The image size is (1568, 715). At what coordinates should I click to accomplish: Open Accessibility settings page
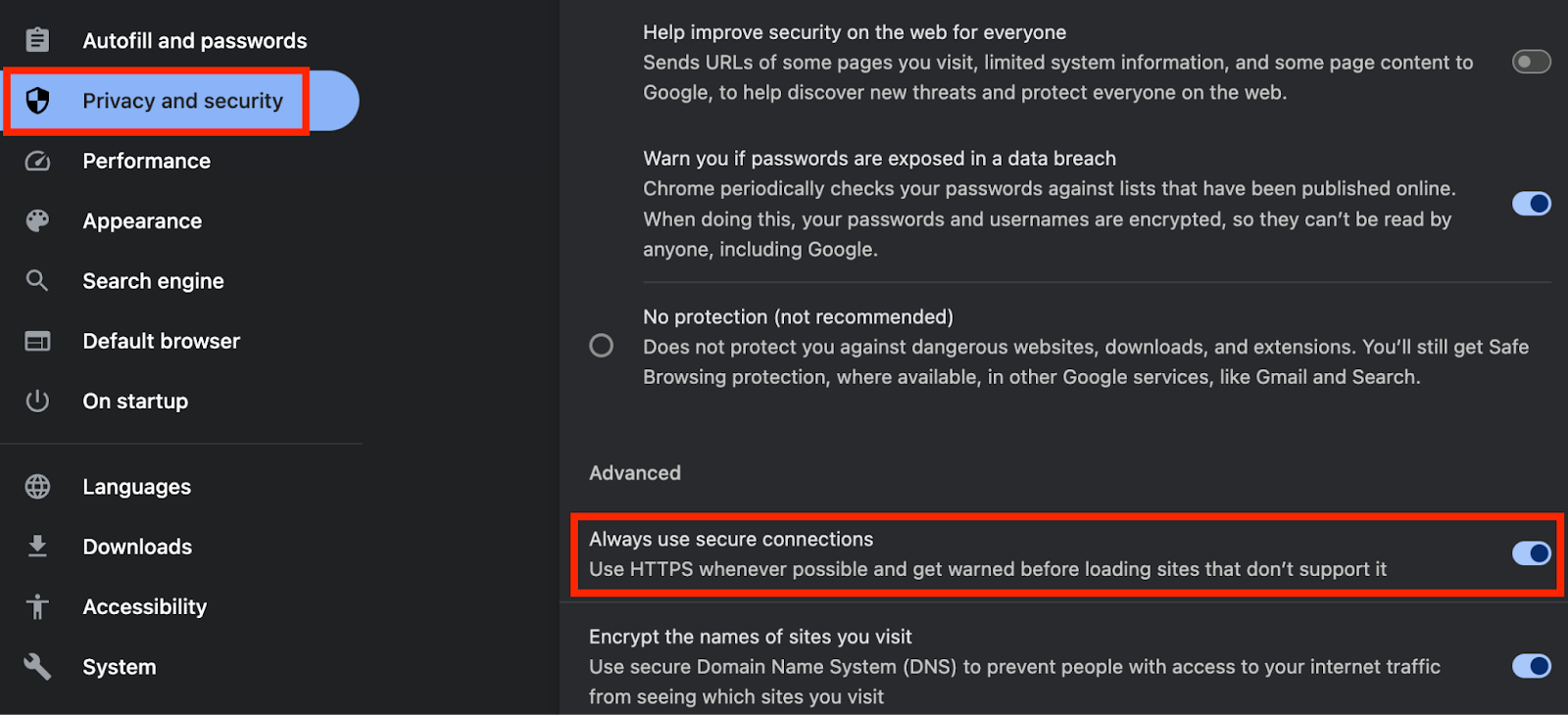[145, 606]
